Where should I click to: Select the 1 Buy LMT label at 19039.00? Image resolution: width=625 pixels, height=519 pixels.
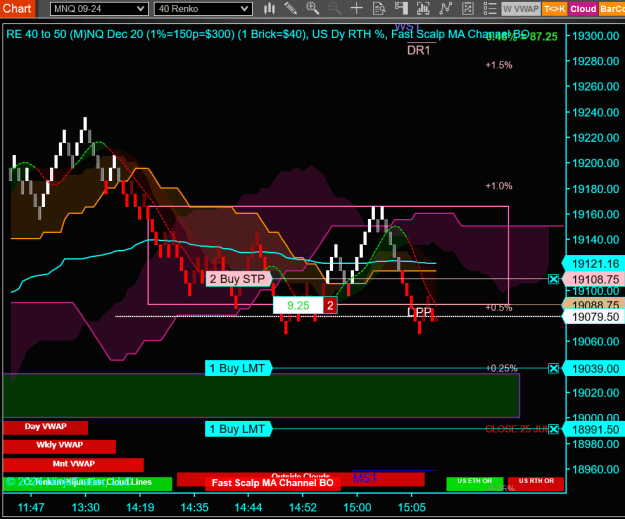(x=238, y=368)
